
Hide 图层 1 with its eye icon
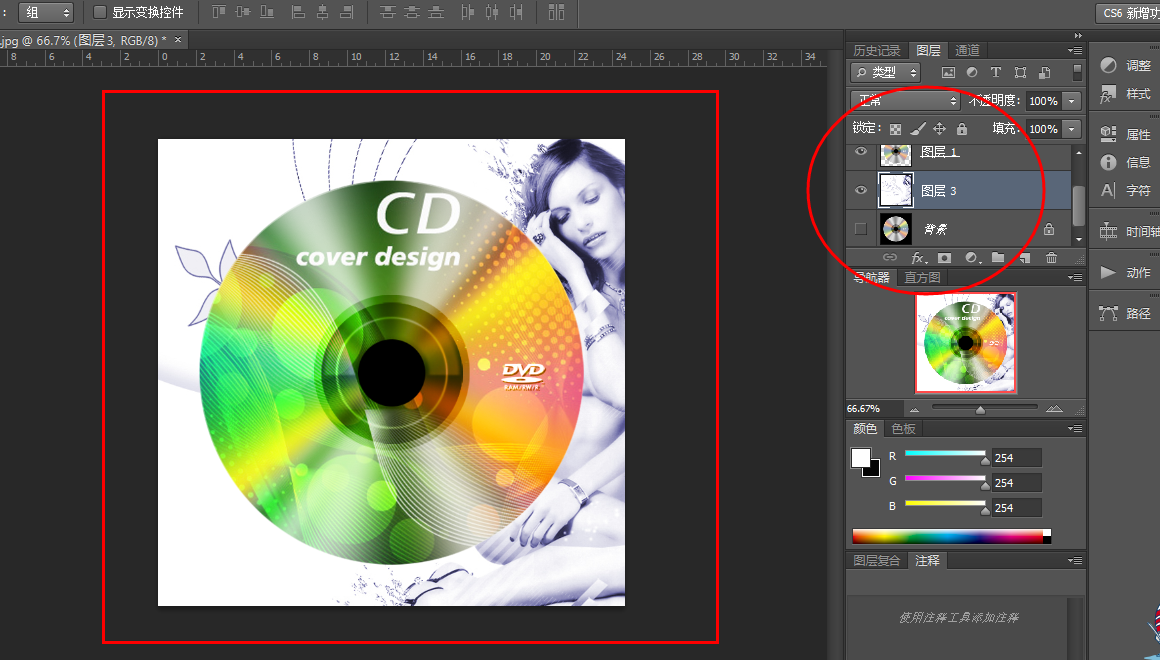(860, 152)
